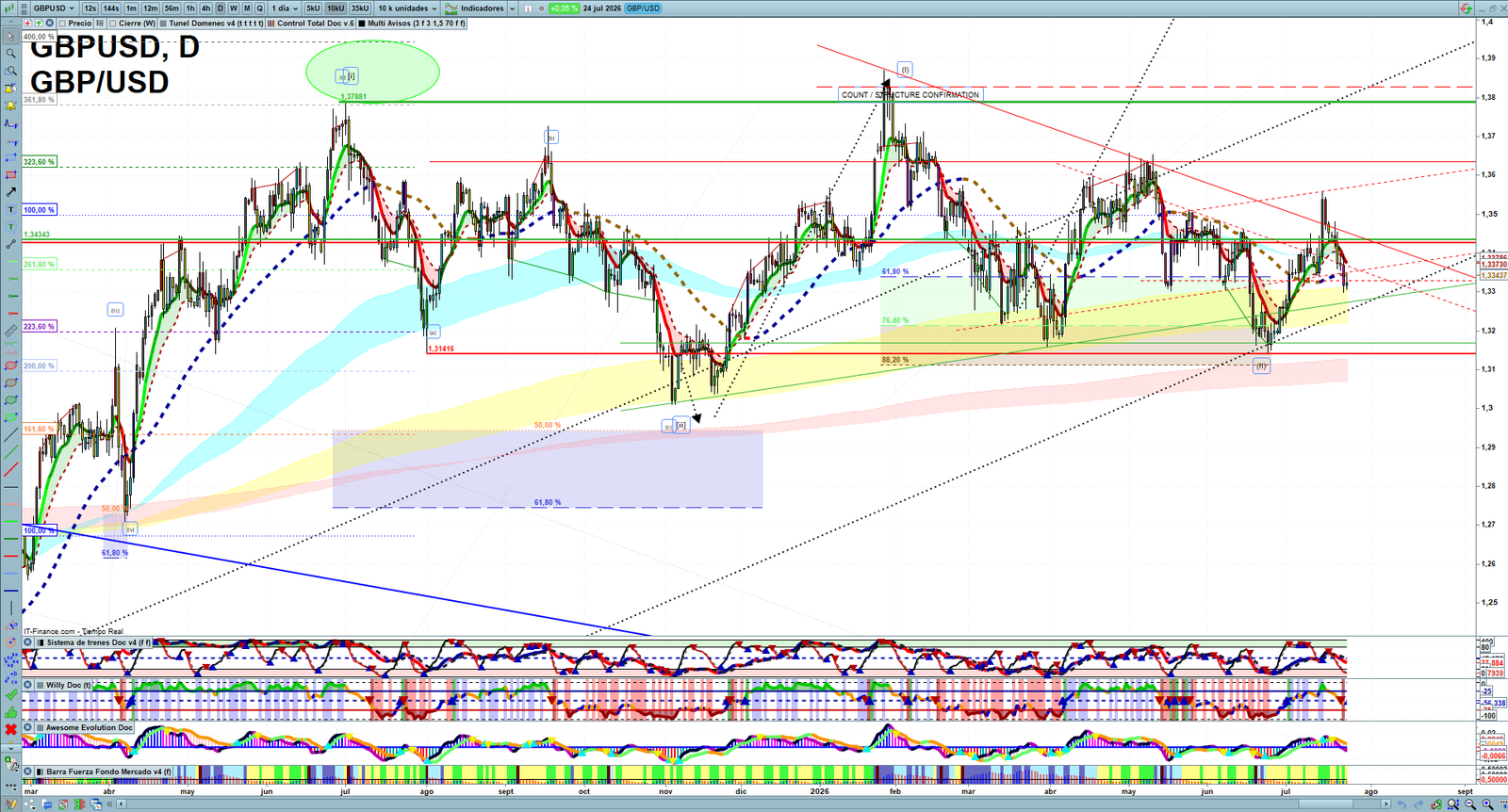
Task: Select the alert bell with cursor tool
Action: pos(11,89)
